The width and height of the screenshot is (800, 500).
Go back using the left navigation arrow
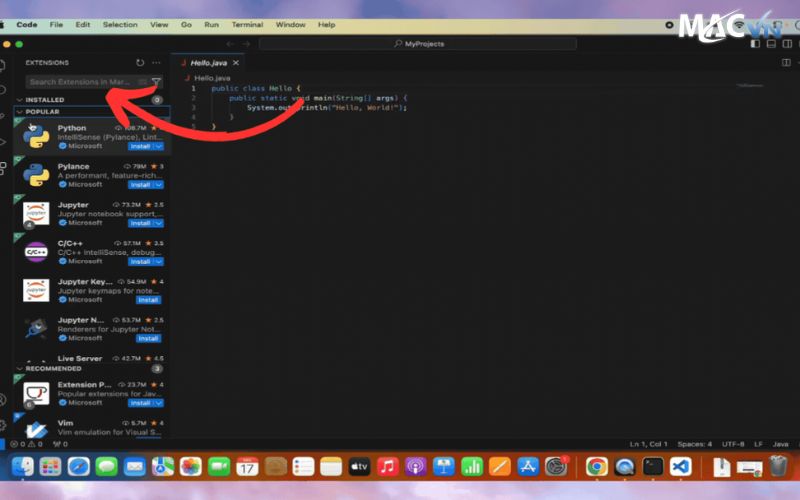[x=230, y=44]
